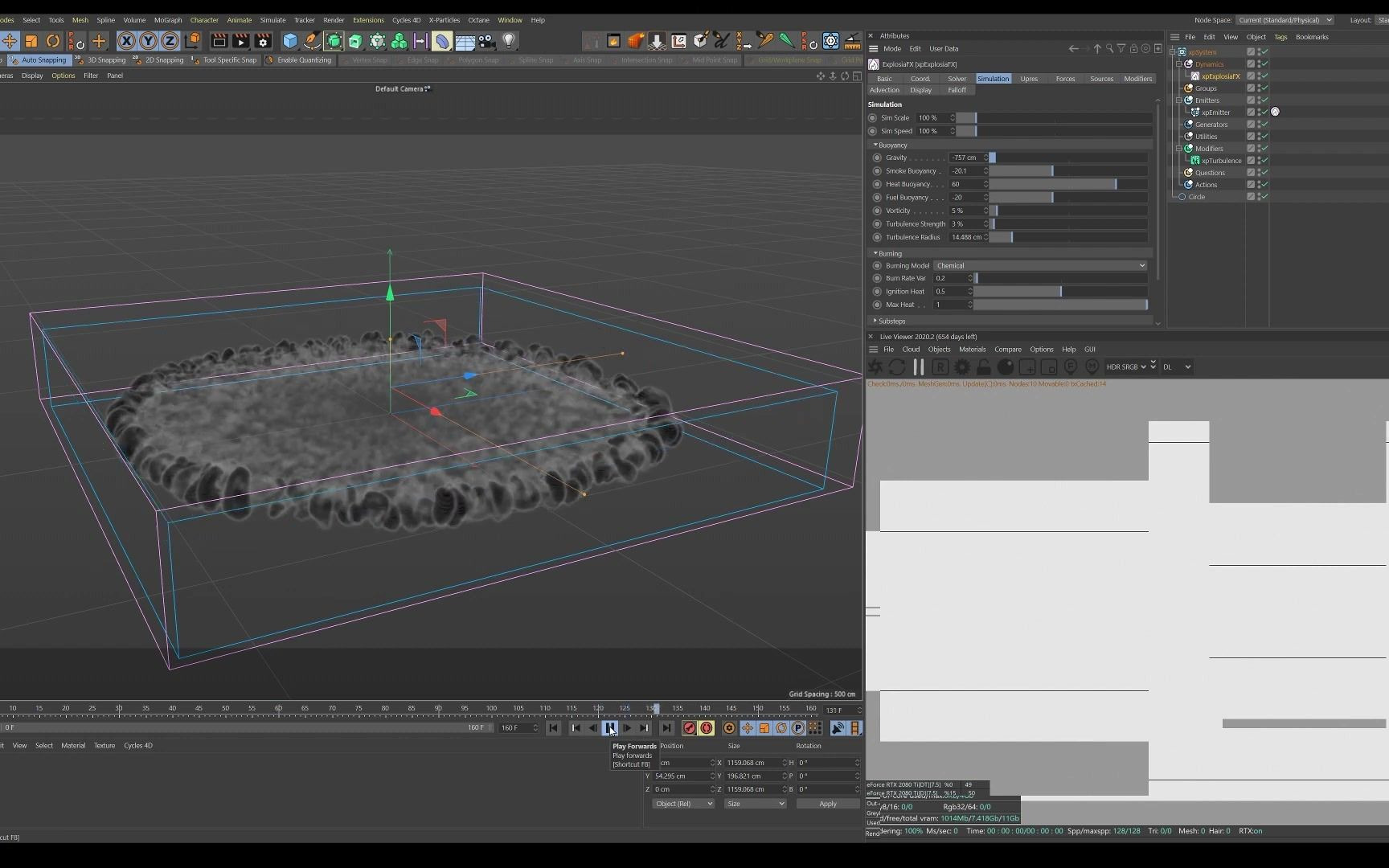
Task: Pause rendering in Live Viewer
Action: pos(919,367)
